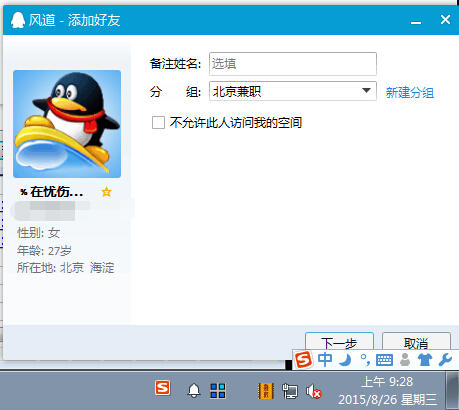Click the moon icon on Sogou bar
Viewport: 459px width, 410px height.
click(x=346, y=360)
